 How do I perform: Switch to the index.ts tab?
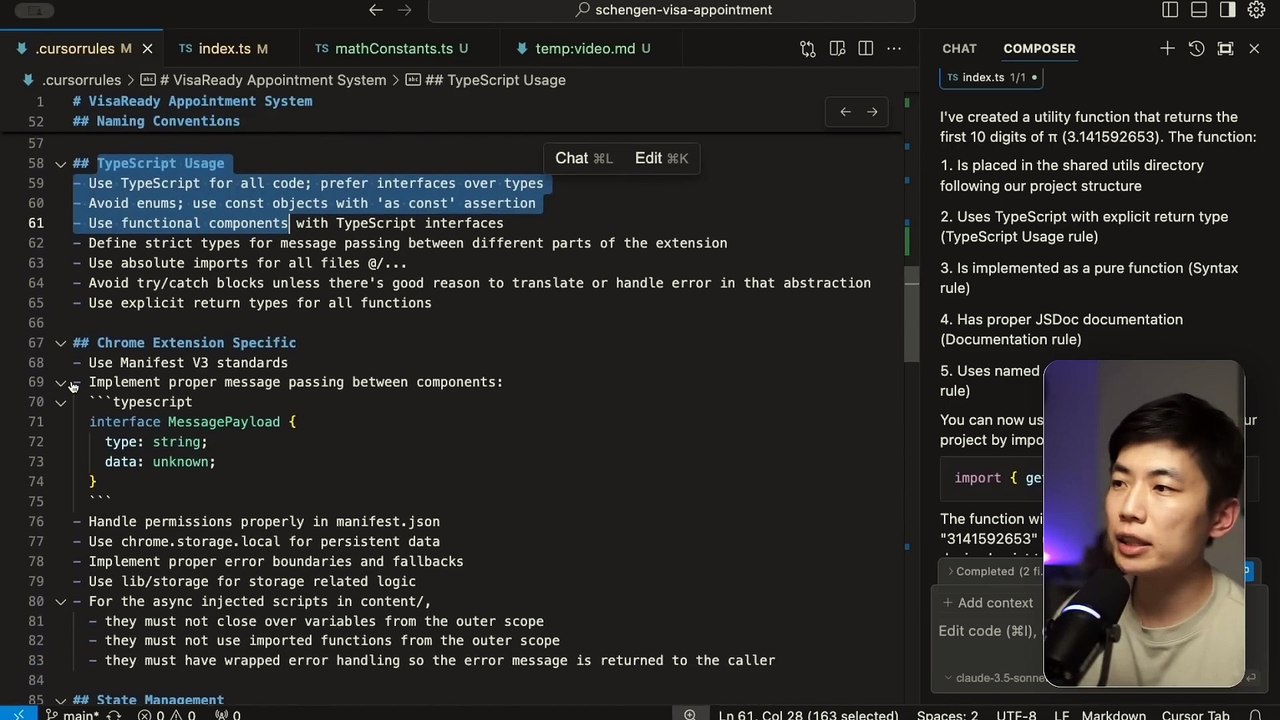[x=223, y=48]
